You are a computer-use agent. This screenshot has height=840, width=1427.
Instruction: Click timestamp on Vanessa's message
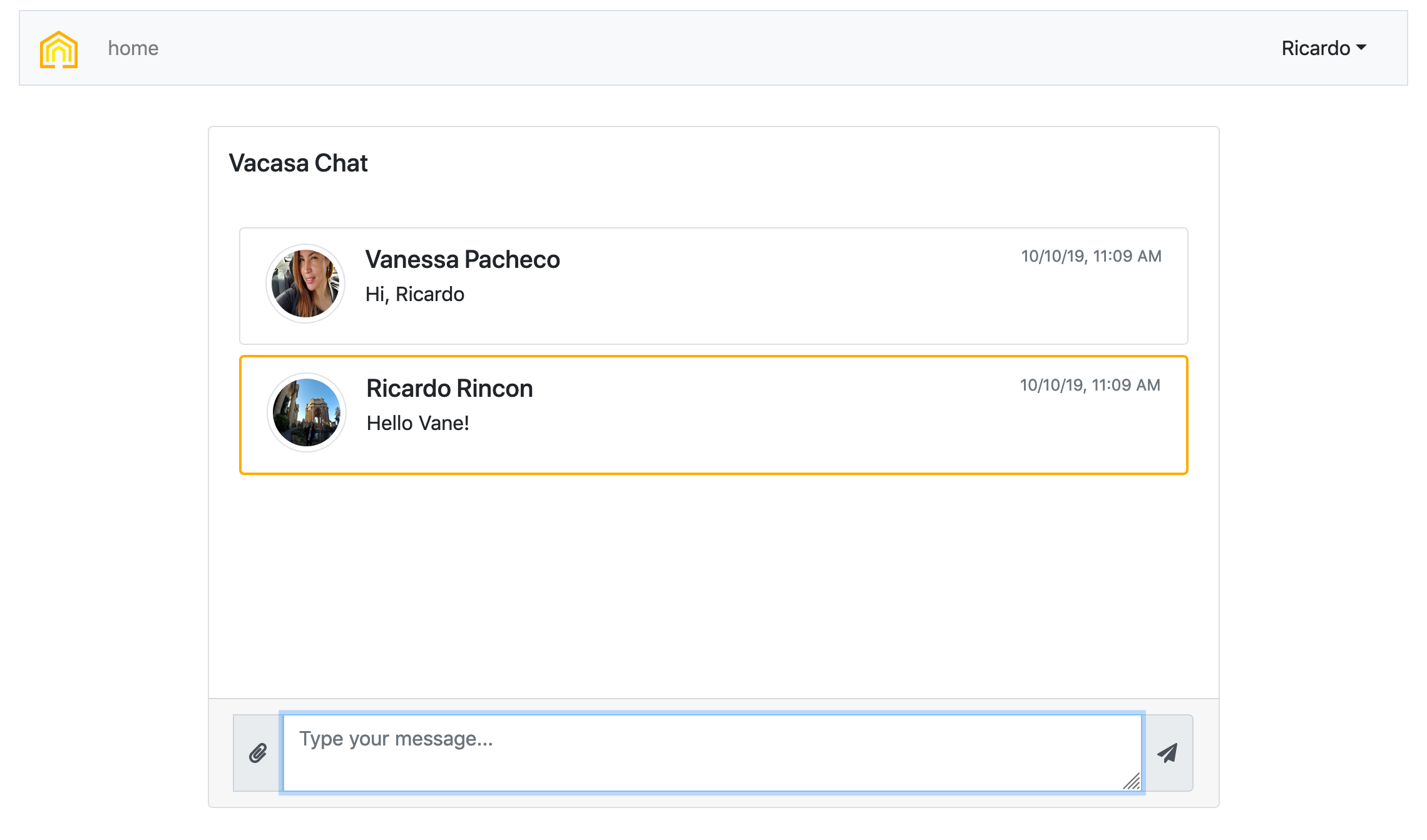[x=1091, y=256]
